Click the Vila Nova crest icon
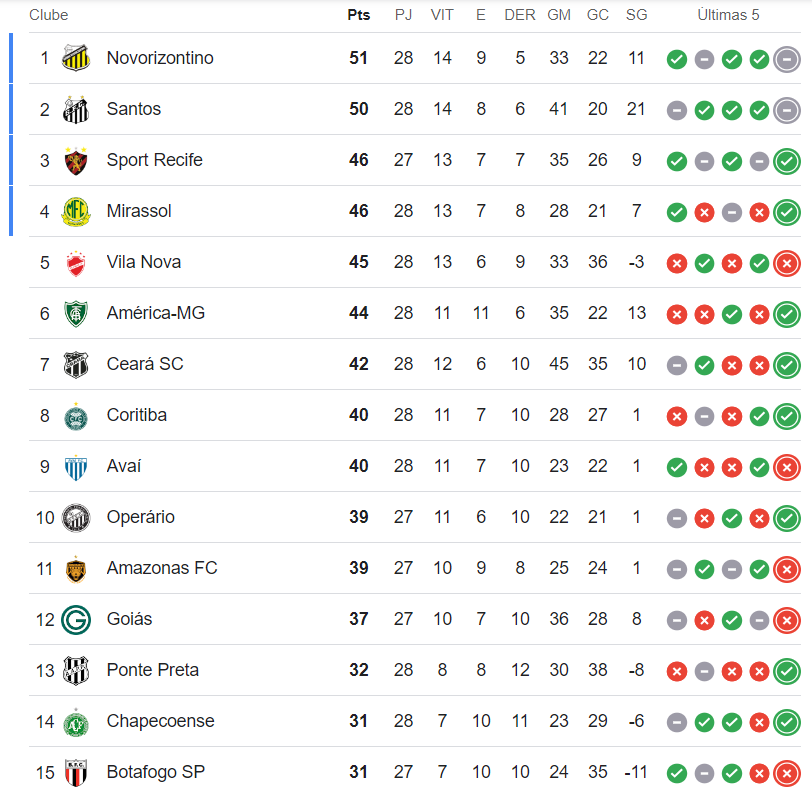Screen dimensions: 812x791 (x=76, y=262)
